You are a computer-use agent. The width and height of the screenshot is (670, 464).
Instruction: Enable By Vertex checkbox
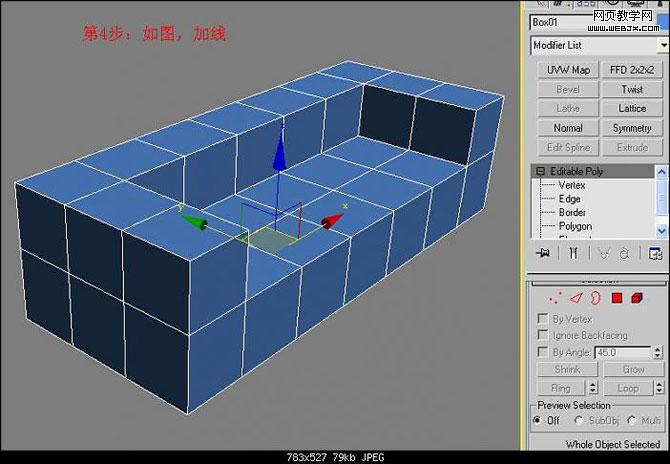pos(543,319)
